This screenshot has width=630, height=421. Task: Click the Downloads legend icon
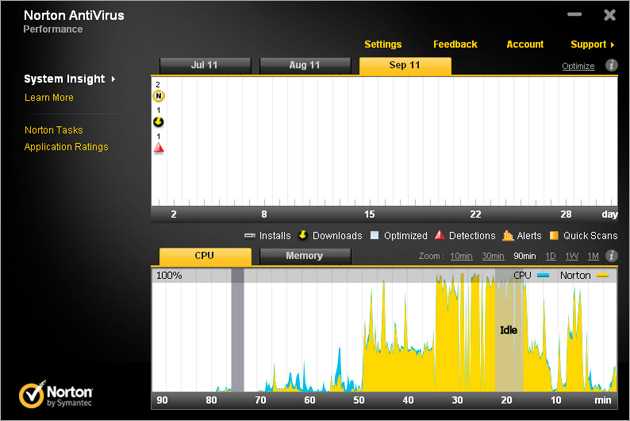tap(303, 235)
